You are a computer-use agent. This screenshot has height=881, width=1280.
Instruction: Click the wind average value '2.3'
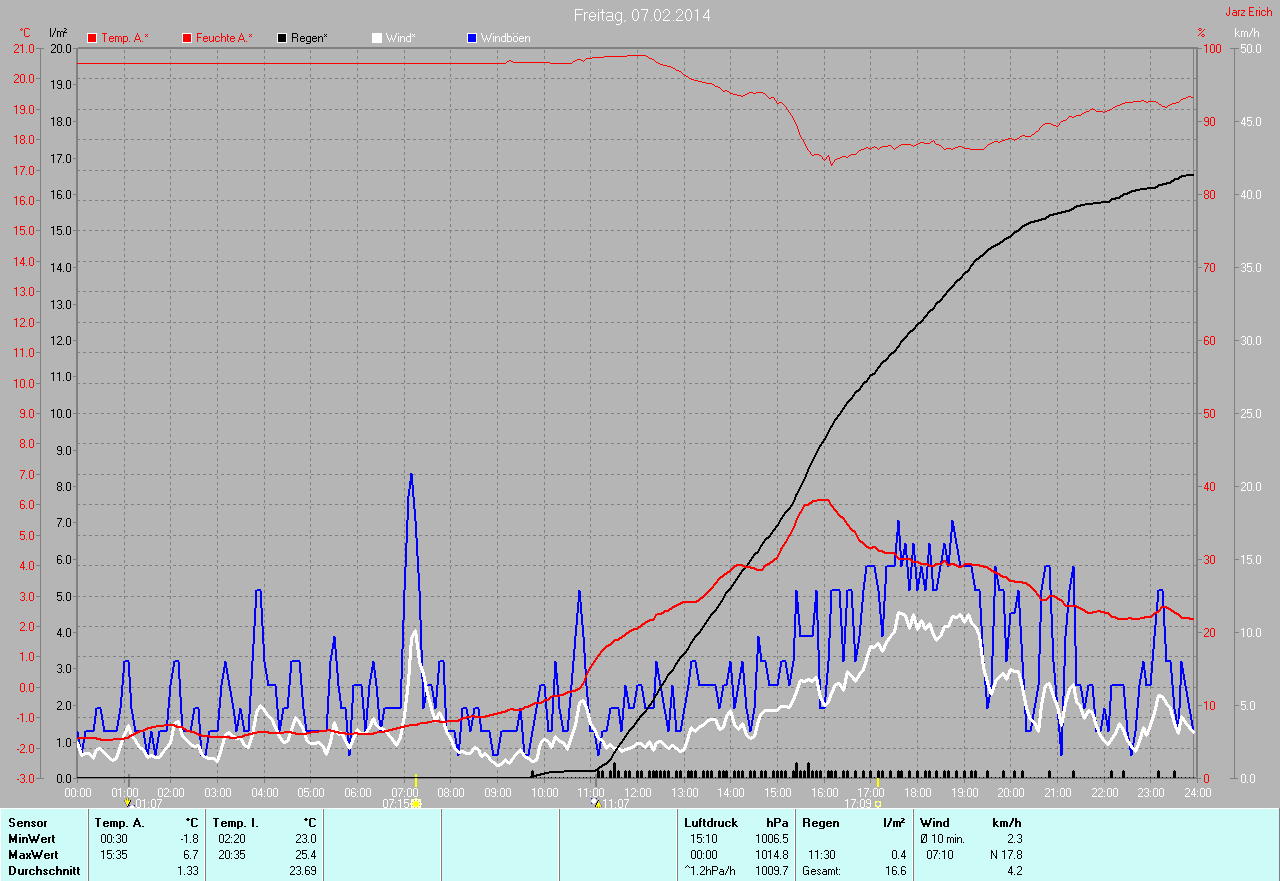[x=1014, y=839]
